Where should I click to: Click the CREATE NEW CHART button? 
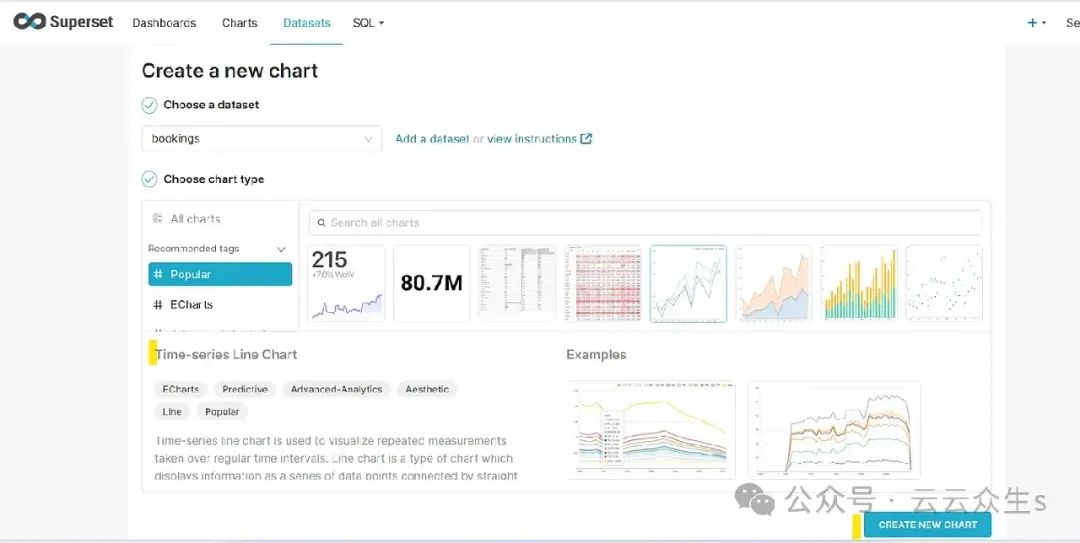coord(927,525)
